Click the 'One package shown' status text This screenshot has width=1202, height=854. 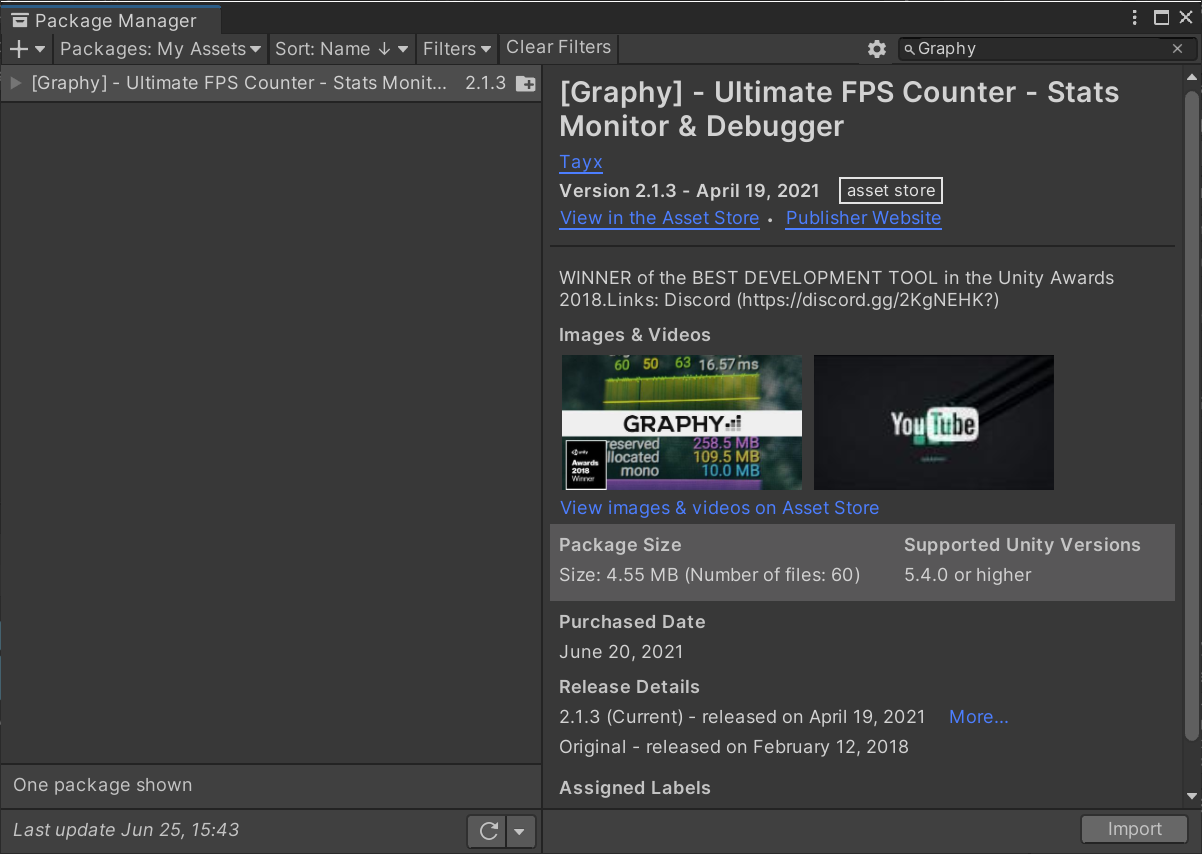tap(102, 785)
